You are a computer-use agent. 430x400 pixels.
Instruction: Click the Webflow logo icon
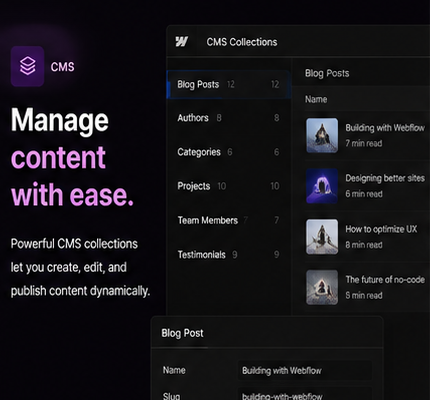(x=182, y=42)
